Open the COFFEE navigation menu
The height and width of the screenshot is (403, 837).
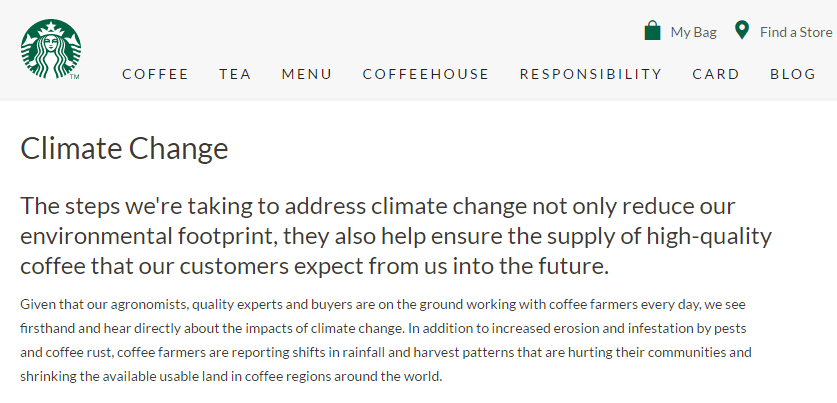(155, 74)
